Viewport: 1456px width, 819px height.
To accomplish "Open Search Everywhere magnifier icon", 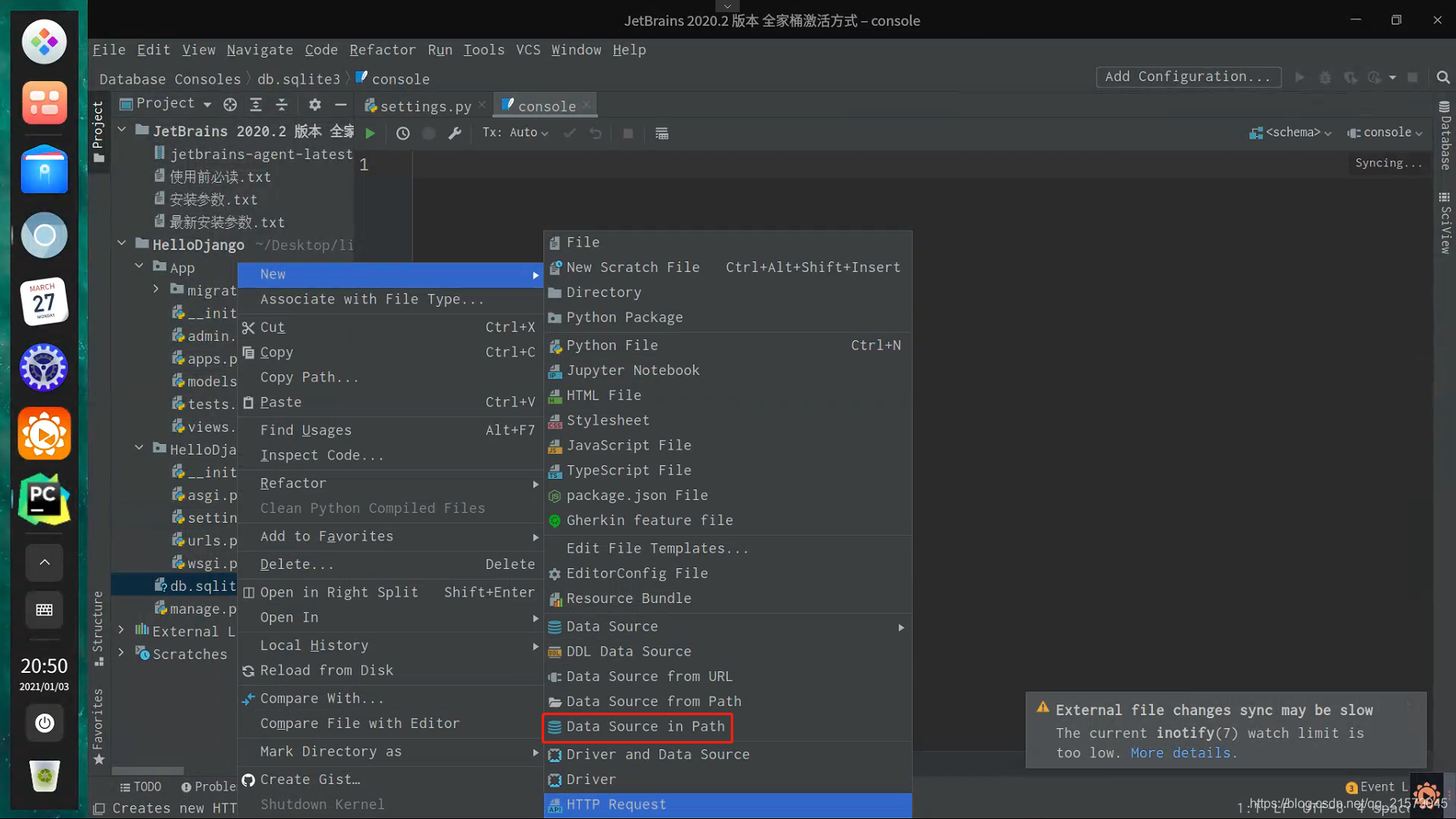I will pos(1443,77).
